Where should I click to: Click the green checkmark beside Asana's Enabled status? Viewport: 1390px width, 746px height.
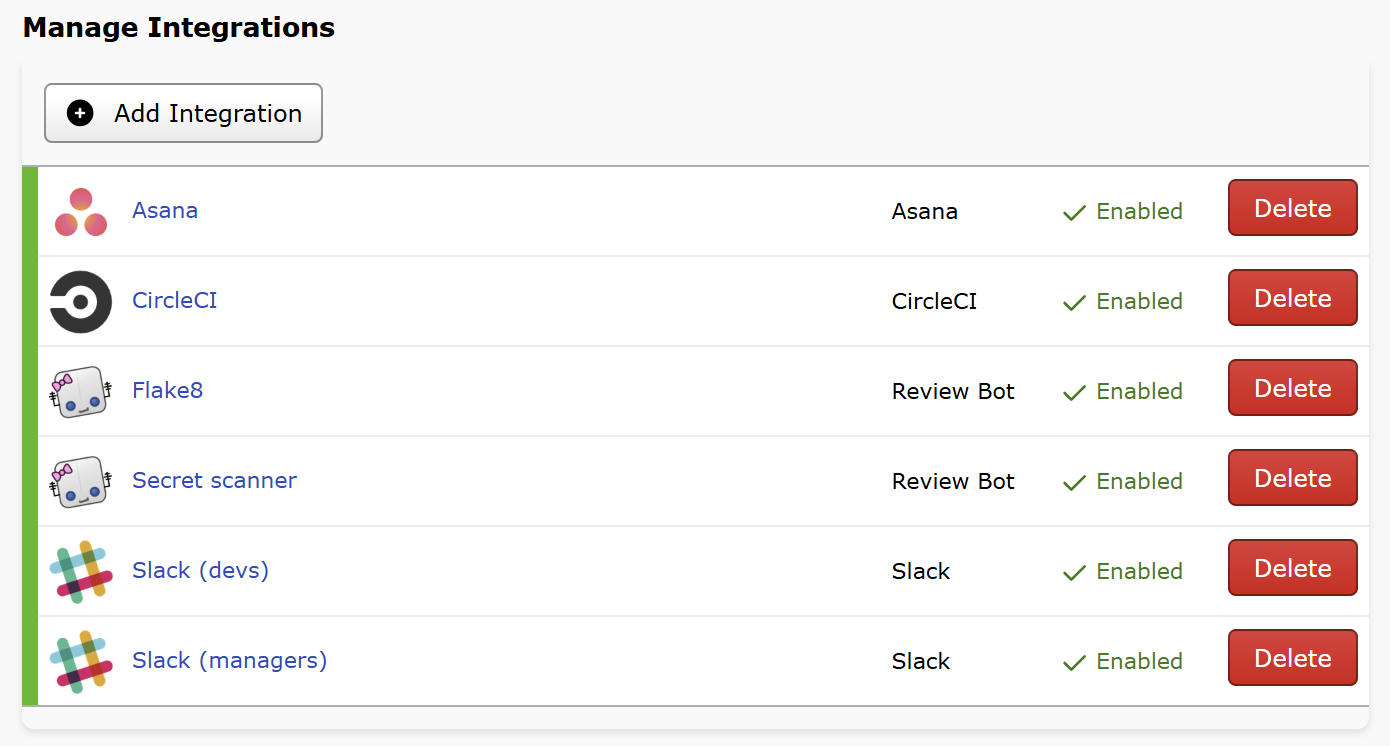[x=1073, y=212]
